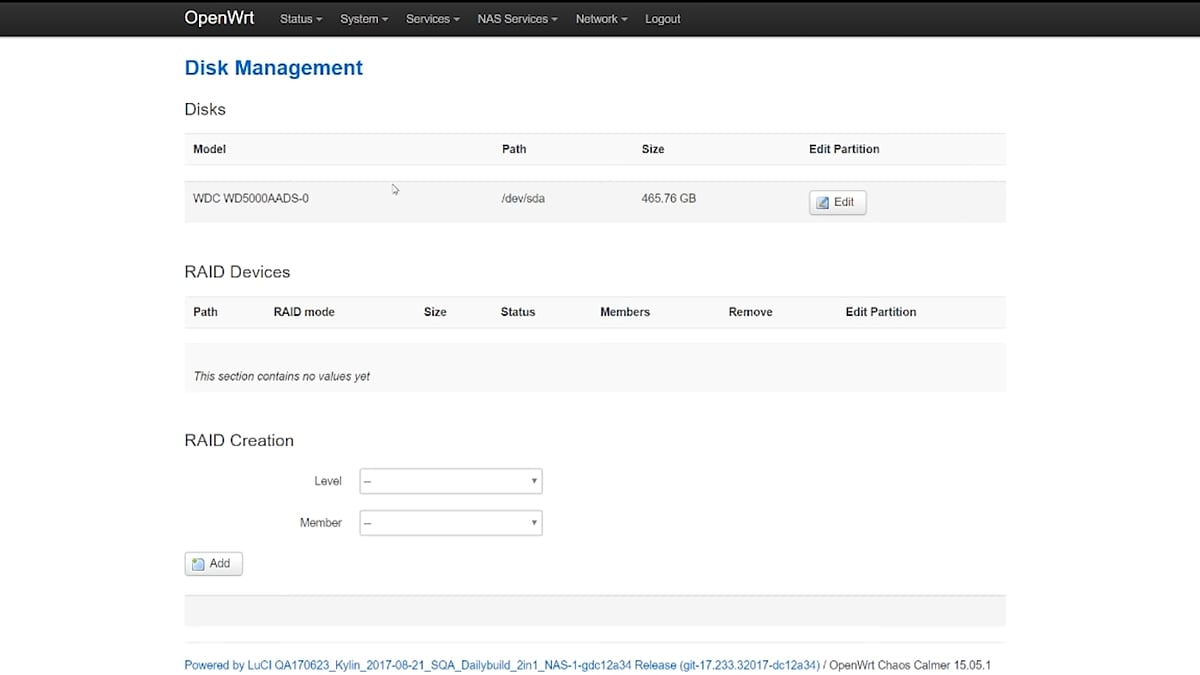1200x675 pixels.
Task: Click the icon on the Add button
Action: pos(198,564)
